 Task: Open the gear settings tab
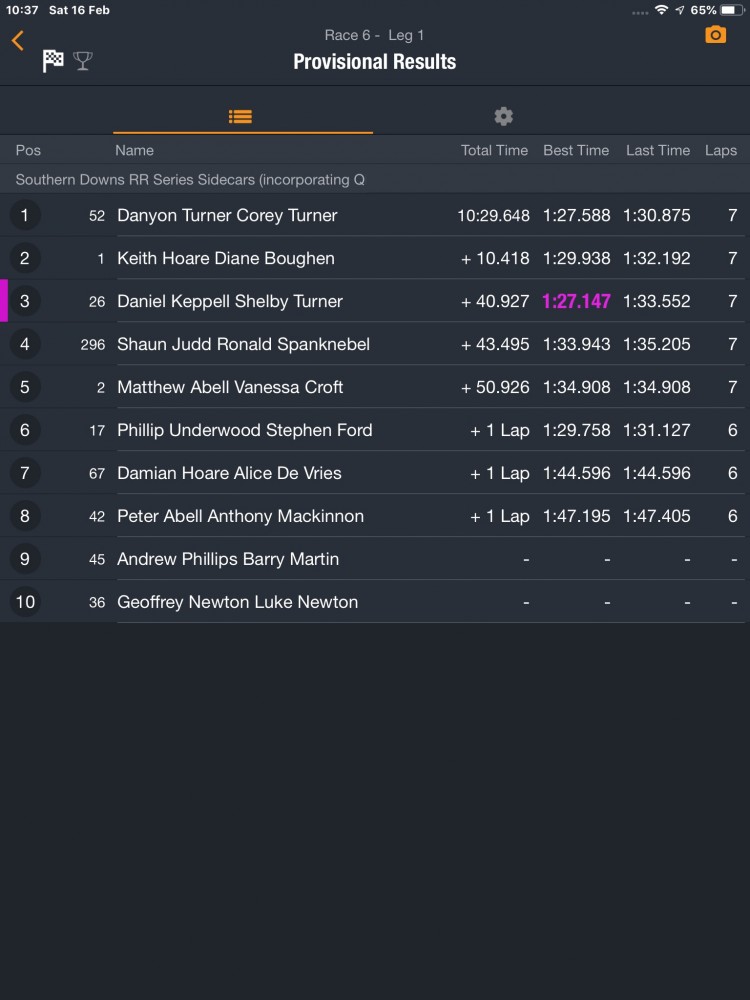(504, 116)
